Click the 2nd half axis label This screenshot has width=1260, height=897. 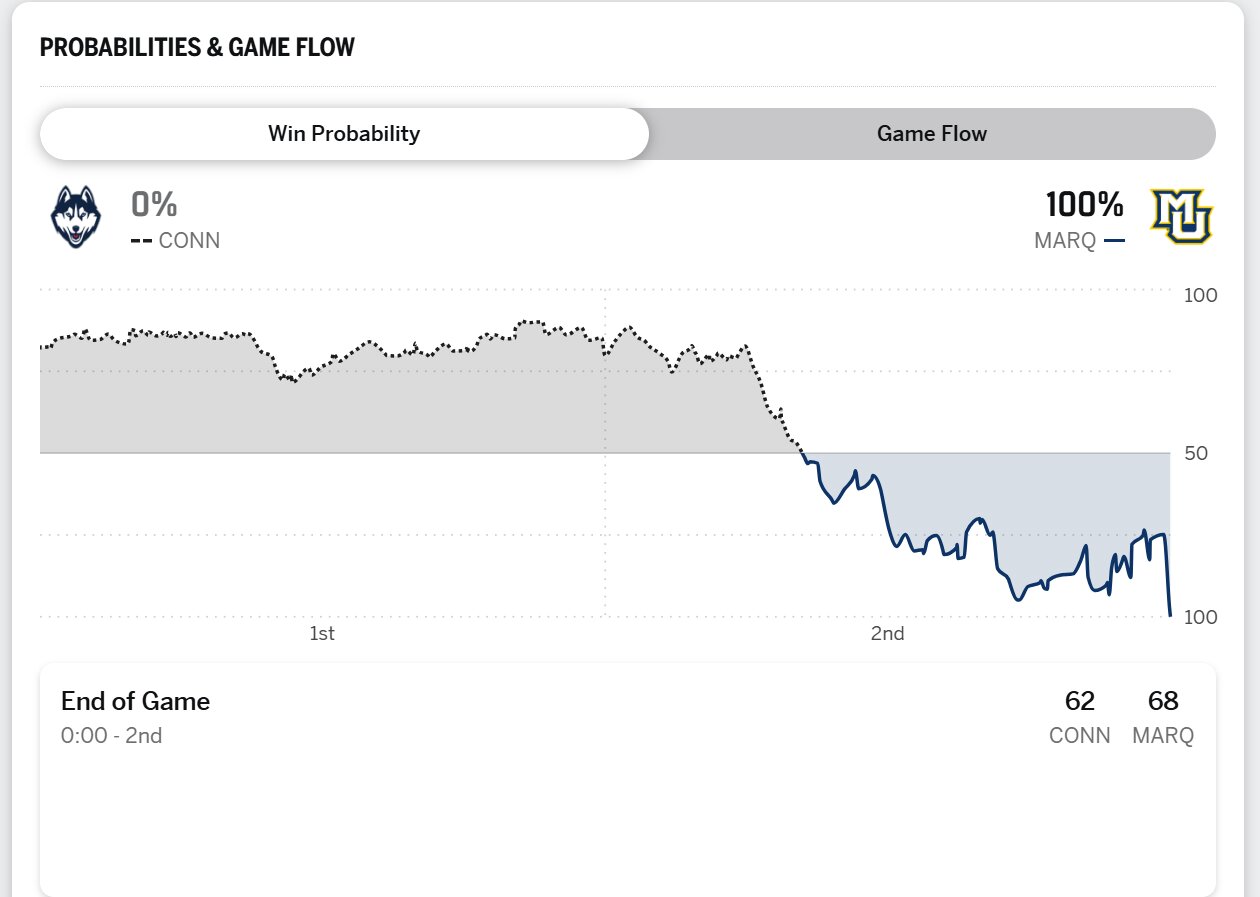[x=887, y=633]
